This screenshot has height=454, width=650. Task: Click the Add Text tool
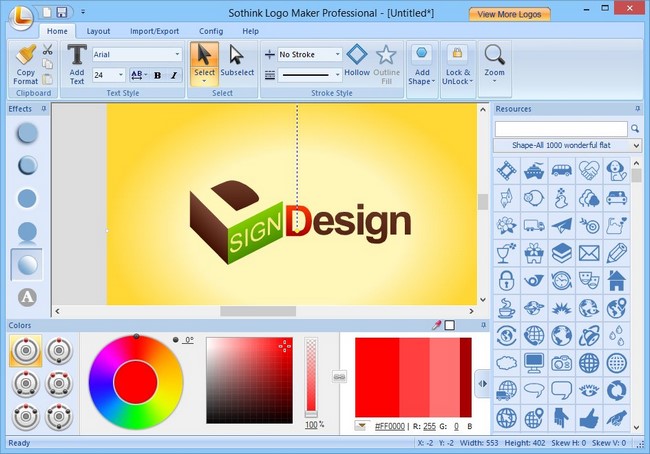(76, 63)
